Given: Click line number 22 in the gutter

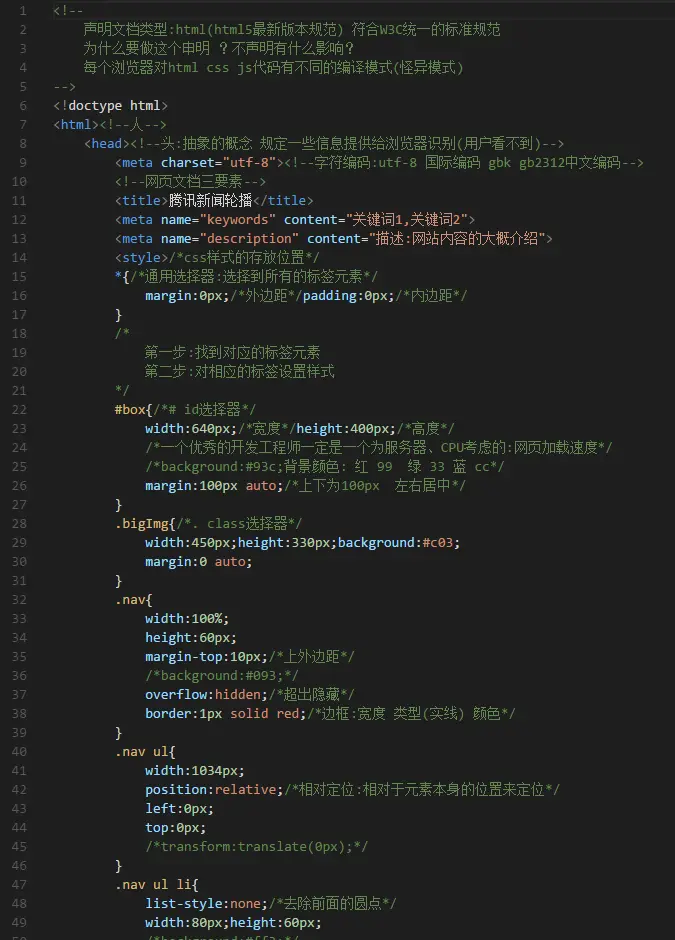Looking at the screenshot, I should 19,409.
